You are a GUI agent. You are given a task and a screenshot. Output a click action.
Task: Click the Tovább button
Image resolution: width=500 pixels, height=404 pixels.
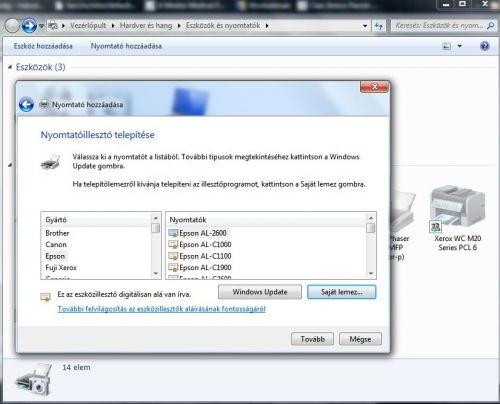coord(312,339)
